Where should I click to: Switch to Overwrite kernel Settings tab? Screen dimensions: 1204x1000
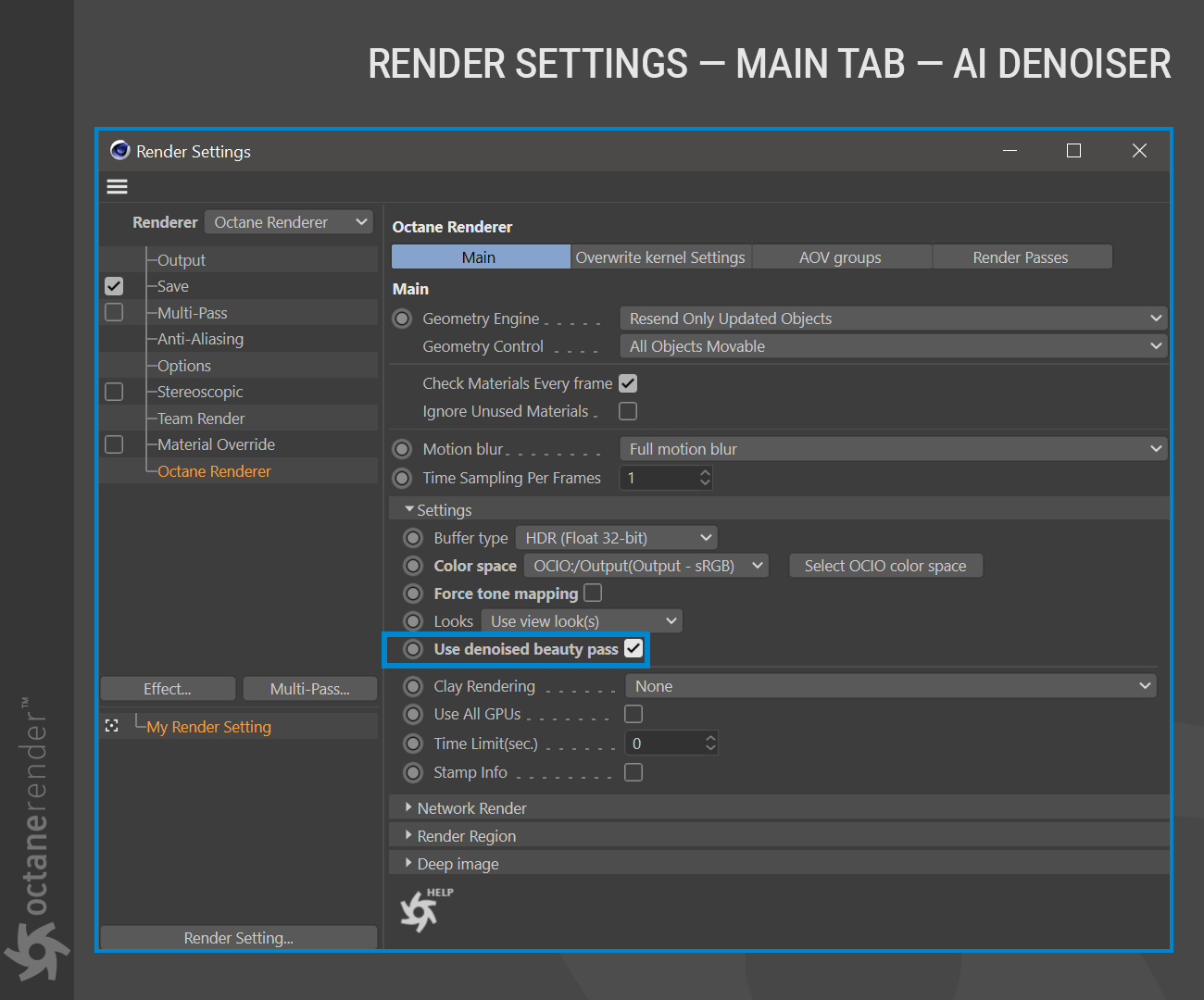tap(660, 257)
